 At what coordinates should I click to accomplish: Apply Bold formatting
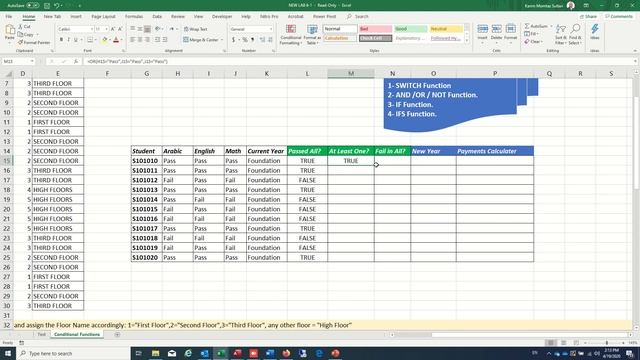61,40
